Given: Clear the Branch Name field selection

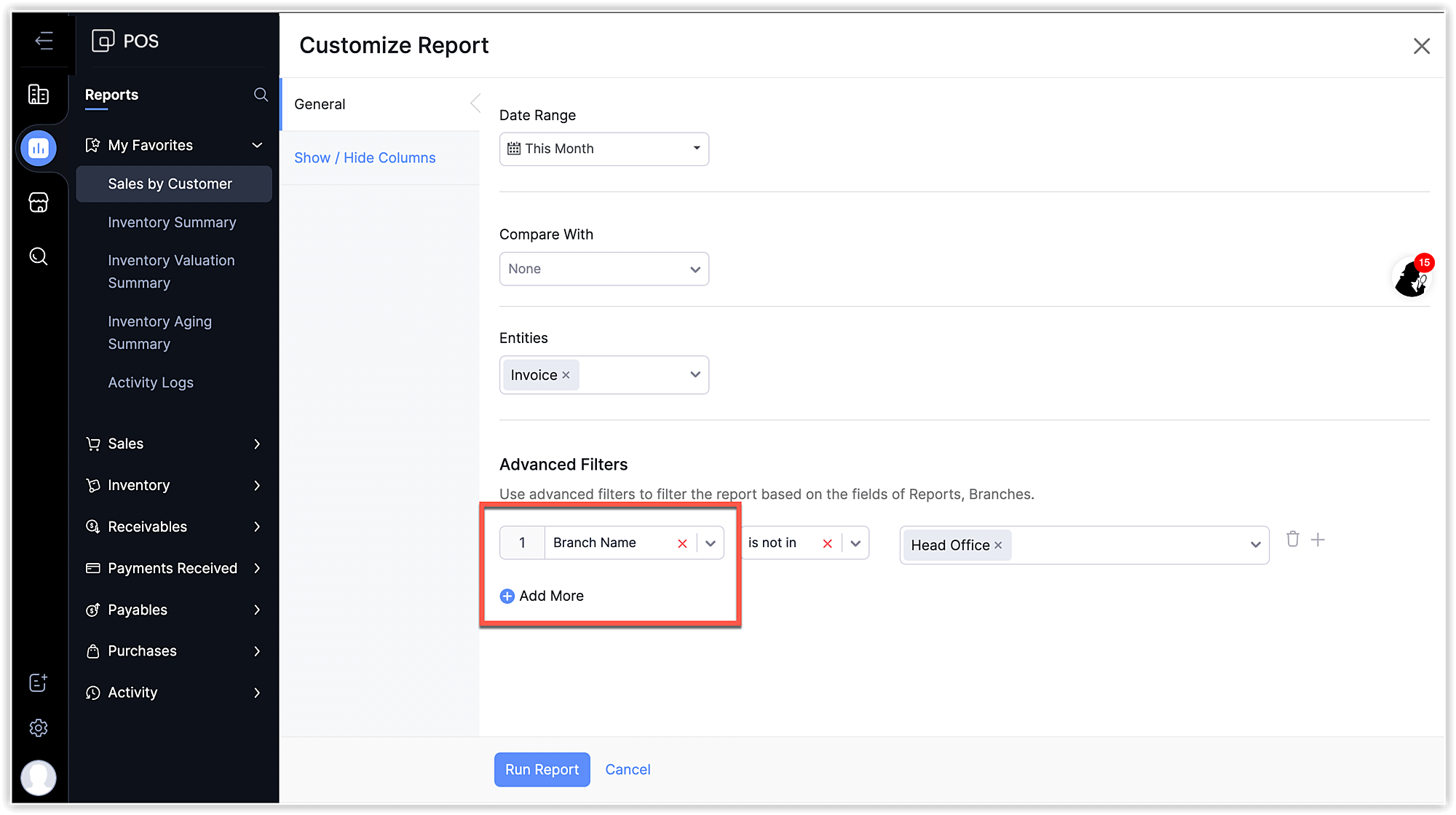Looking at the screenshot, I should pos(682,543).
